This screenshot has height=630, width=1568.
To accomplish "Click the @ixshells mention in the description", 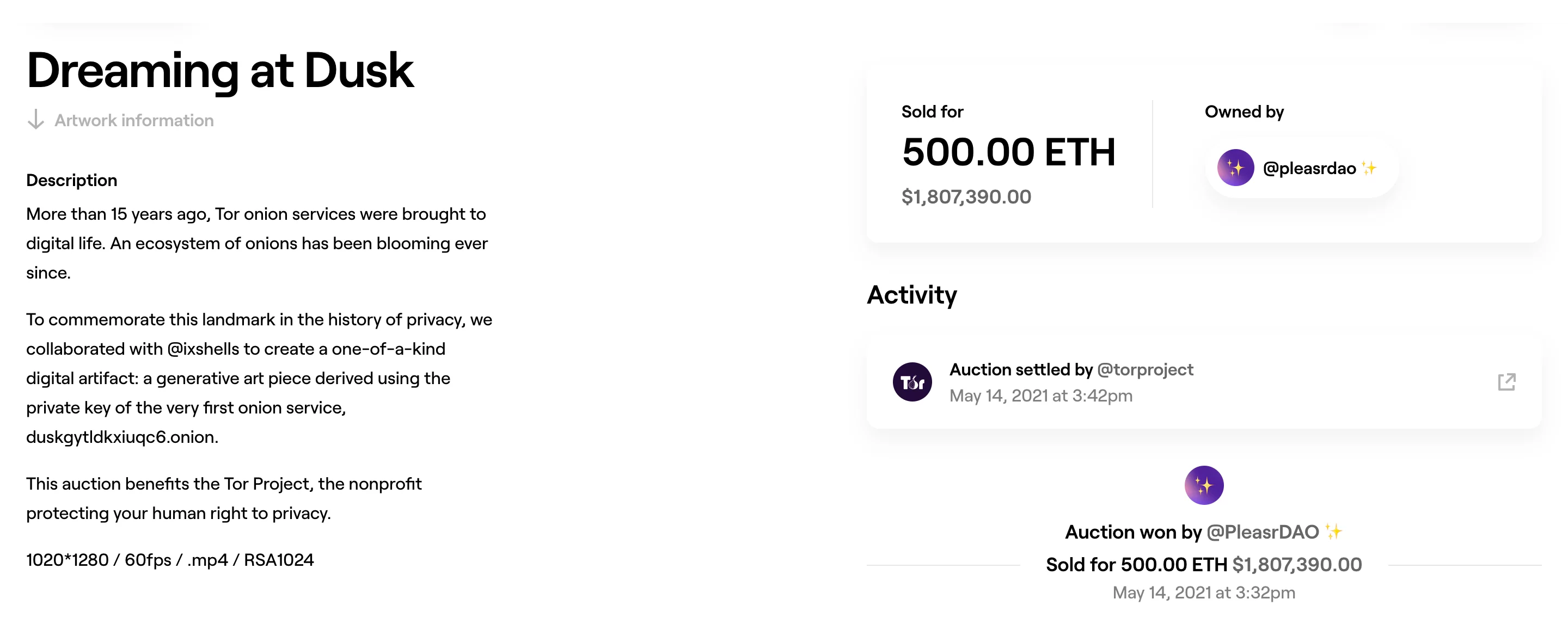I will tap(203, 349).
